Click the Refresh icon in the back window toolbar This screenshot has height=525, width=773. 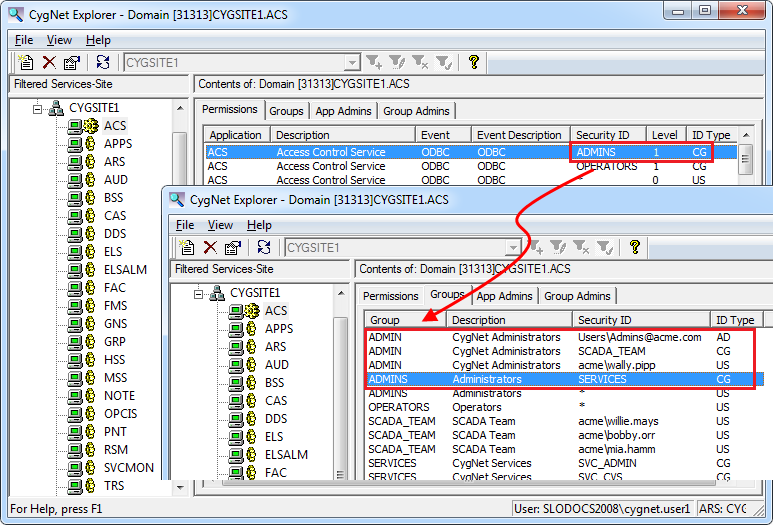103,62
